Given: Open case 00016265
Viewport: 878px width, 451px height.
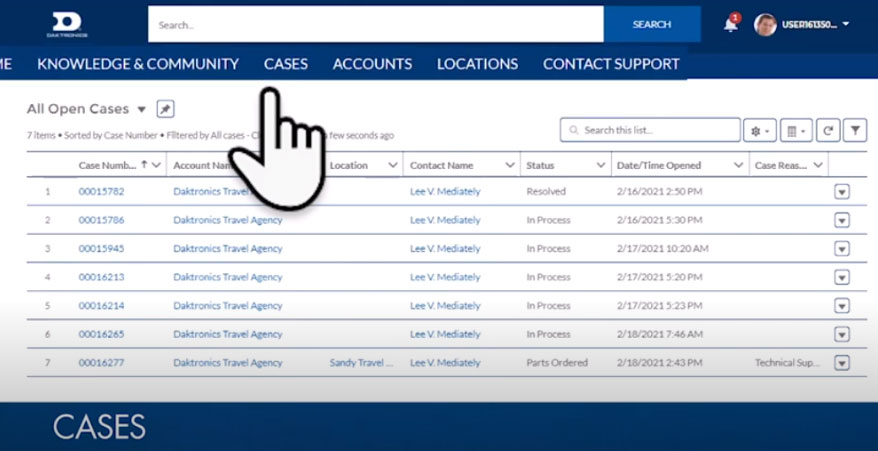Looking at the screenshot, I should (101, 334).
